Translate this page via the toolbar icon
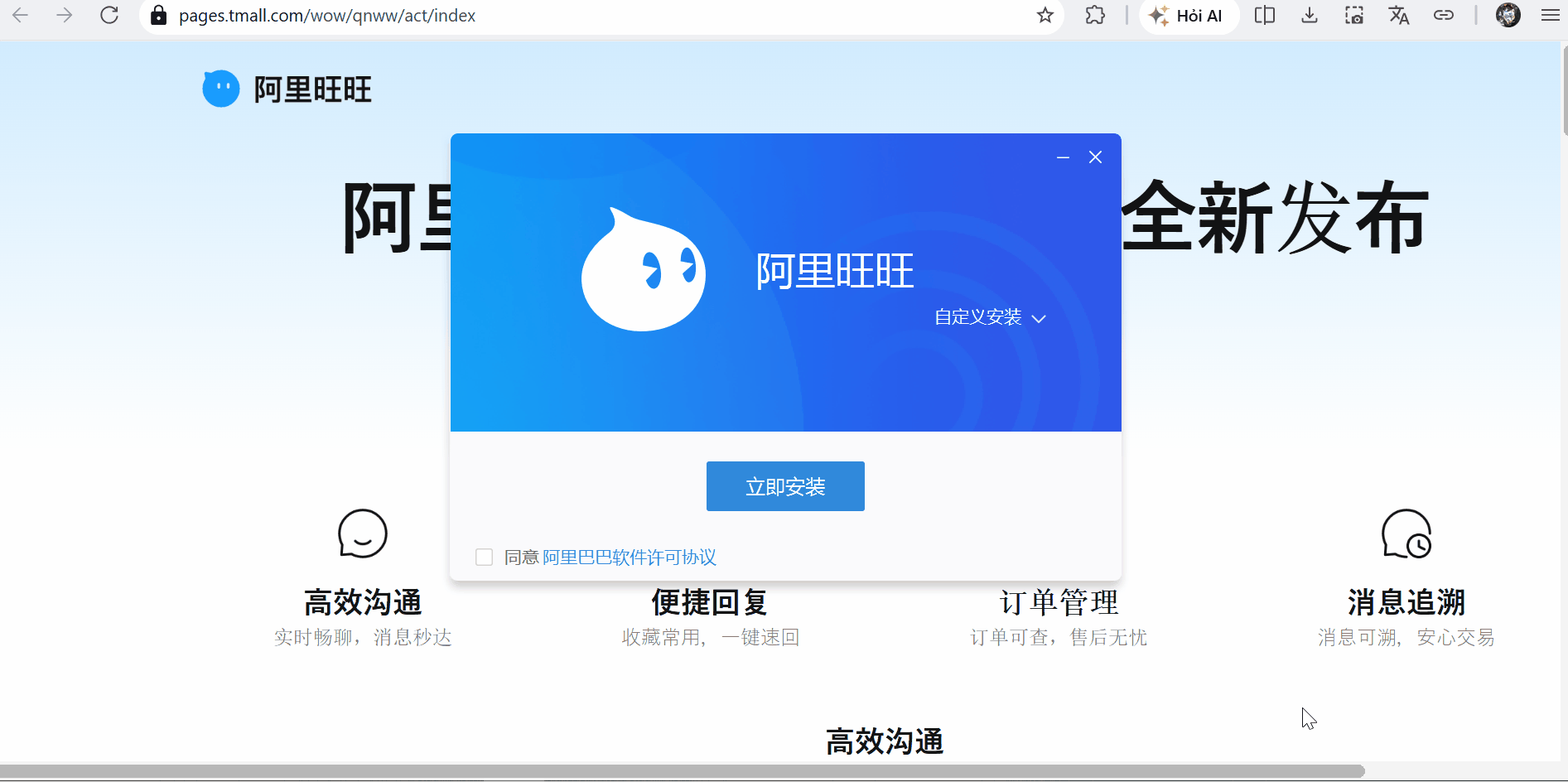1568x782 pixels. pos(1399,15)
